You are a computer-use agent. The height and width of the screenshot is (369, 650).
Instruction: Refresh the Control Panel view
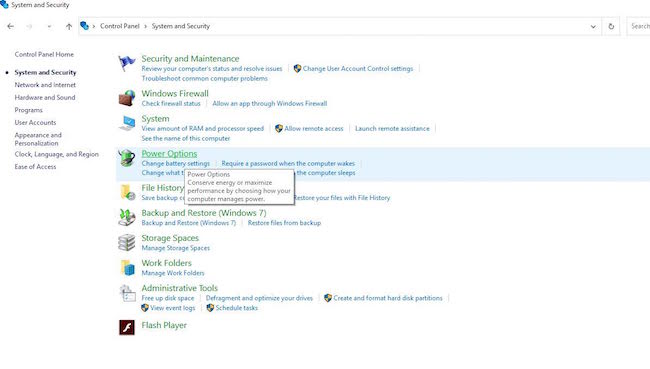point(611,26)
